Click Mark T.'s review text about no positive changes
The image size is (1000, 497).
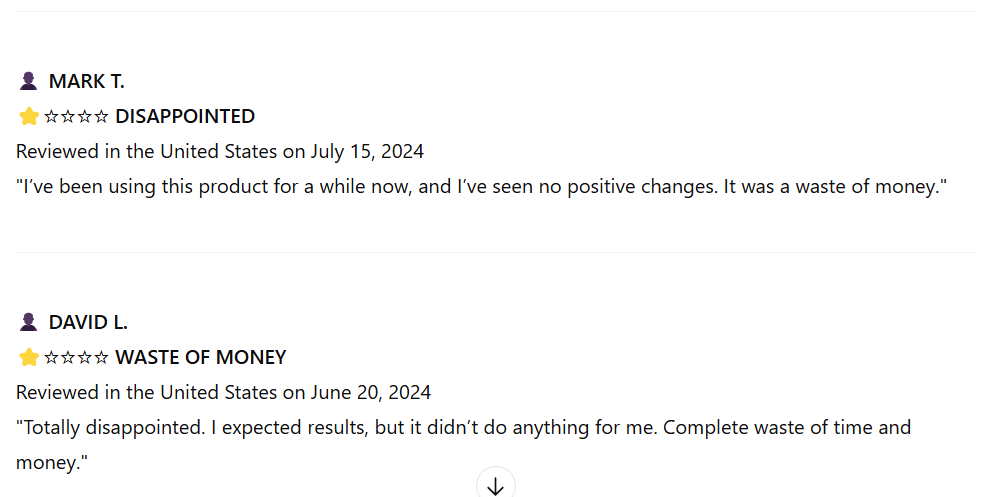click(x=482, y=188)
